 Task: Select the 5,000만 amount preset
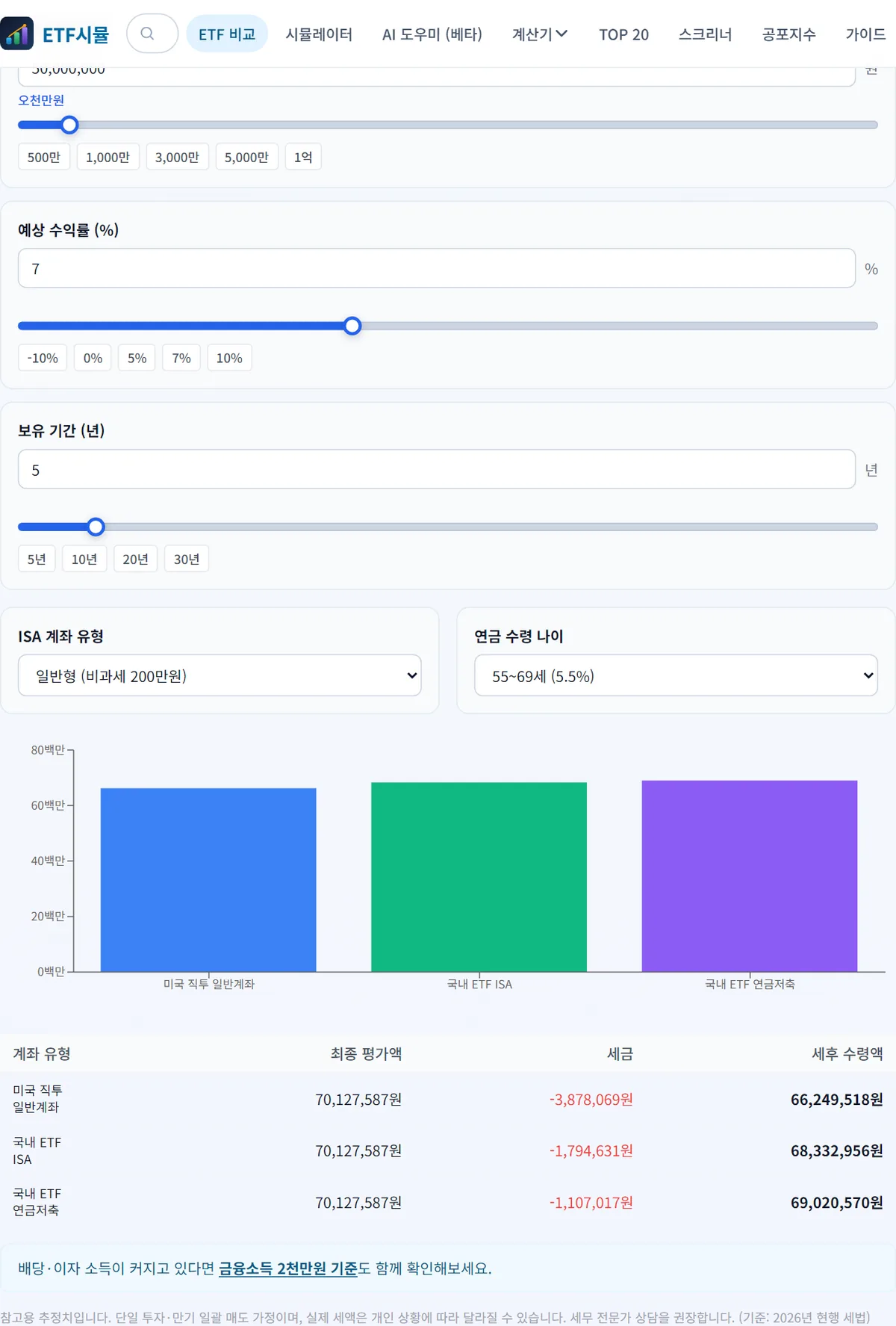coord(246,157)
